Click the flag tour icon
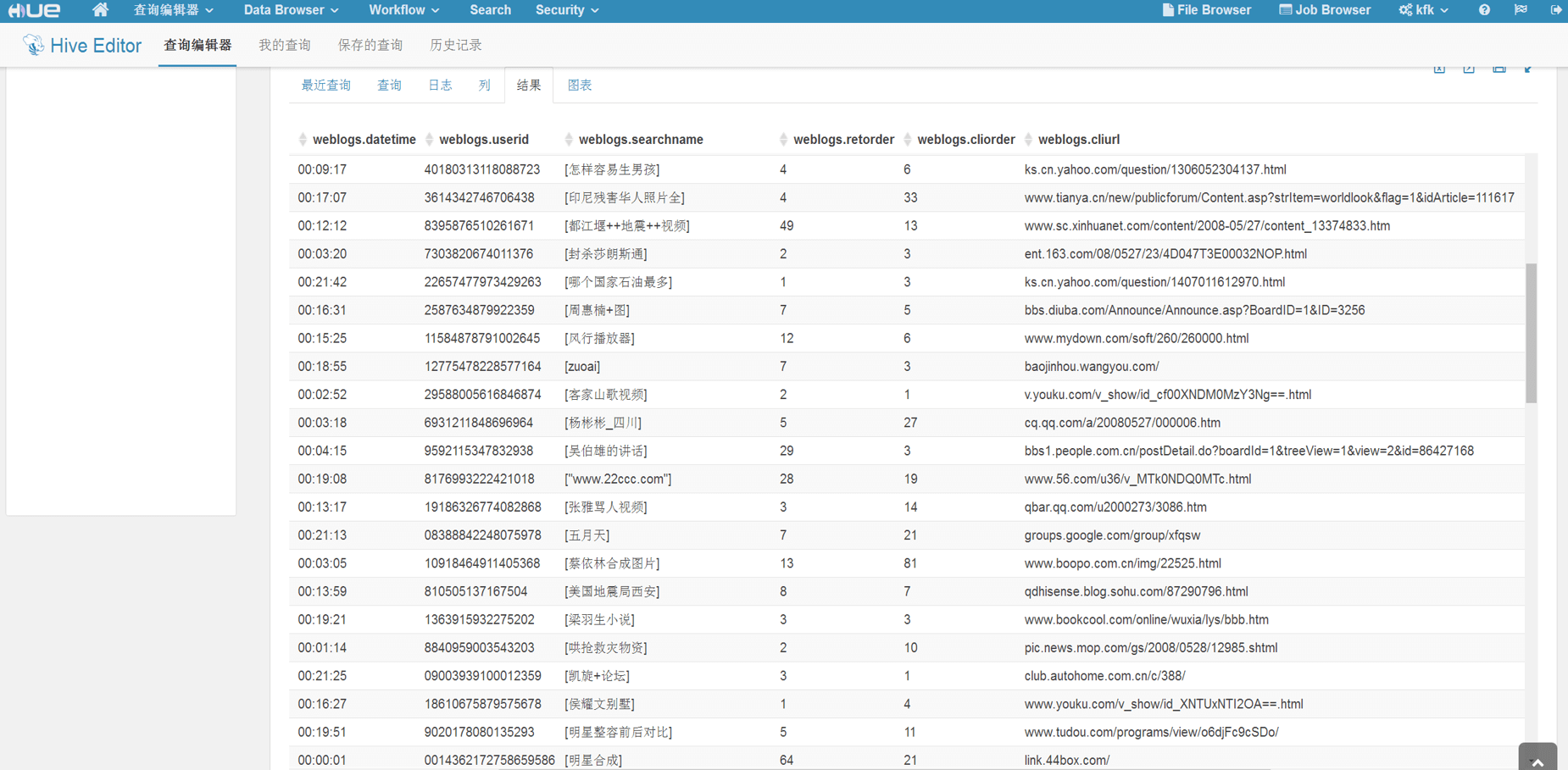This screenshot has height=770, width=1568. pos(1521,10)
